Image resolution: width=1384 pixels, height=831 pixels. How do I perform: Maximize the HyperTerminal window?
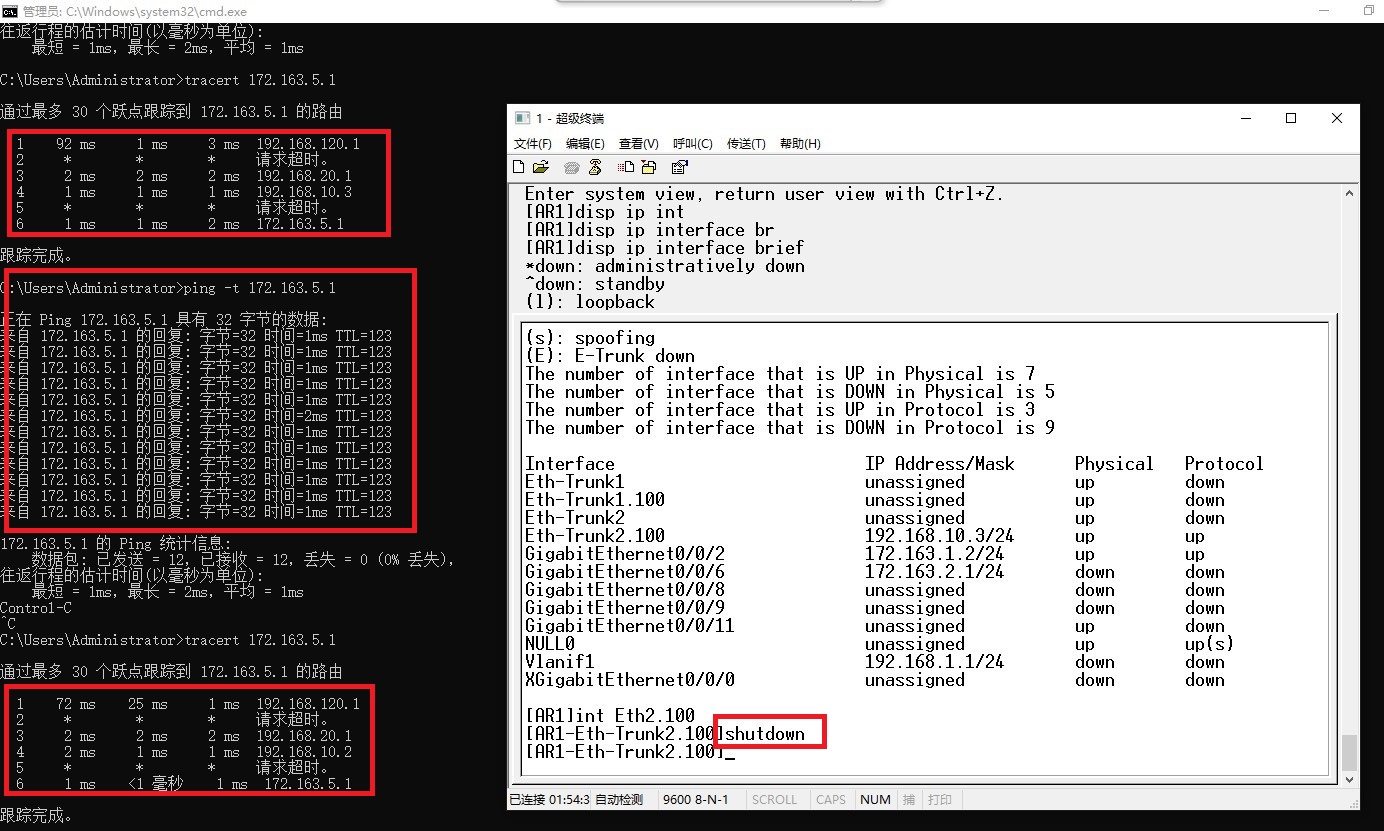(x=1291, y=118)
